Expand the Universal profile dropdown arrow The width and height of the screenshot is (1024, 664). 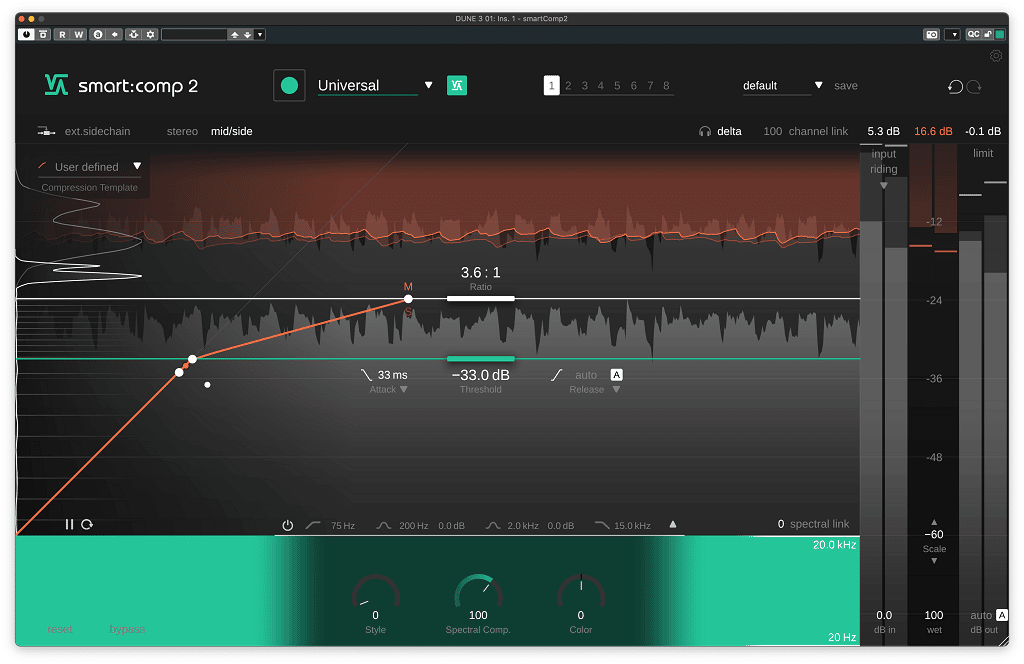[428, 86]
